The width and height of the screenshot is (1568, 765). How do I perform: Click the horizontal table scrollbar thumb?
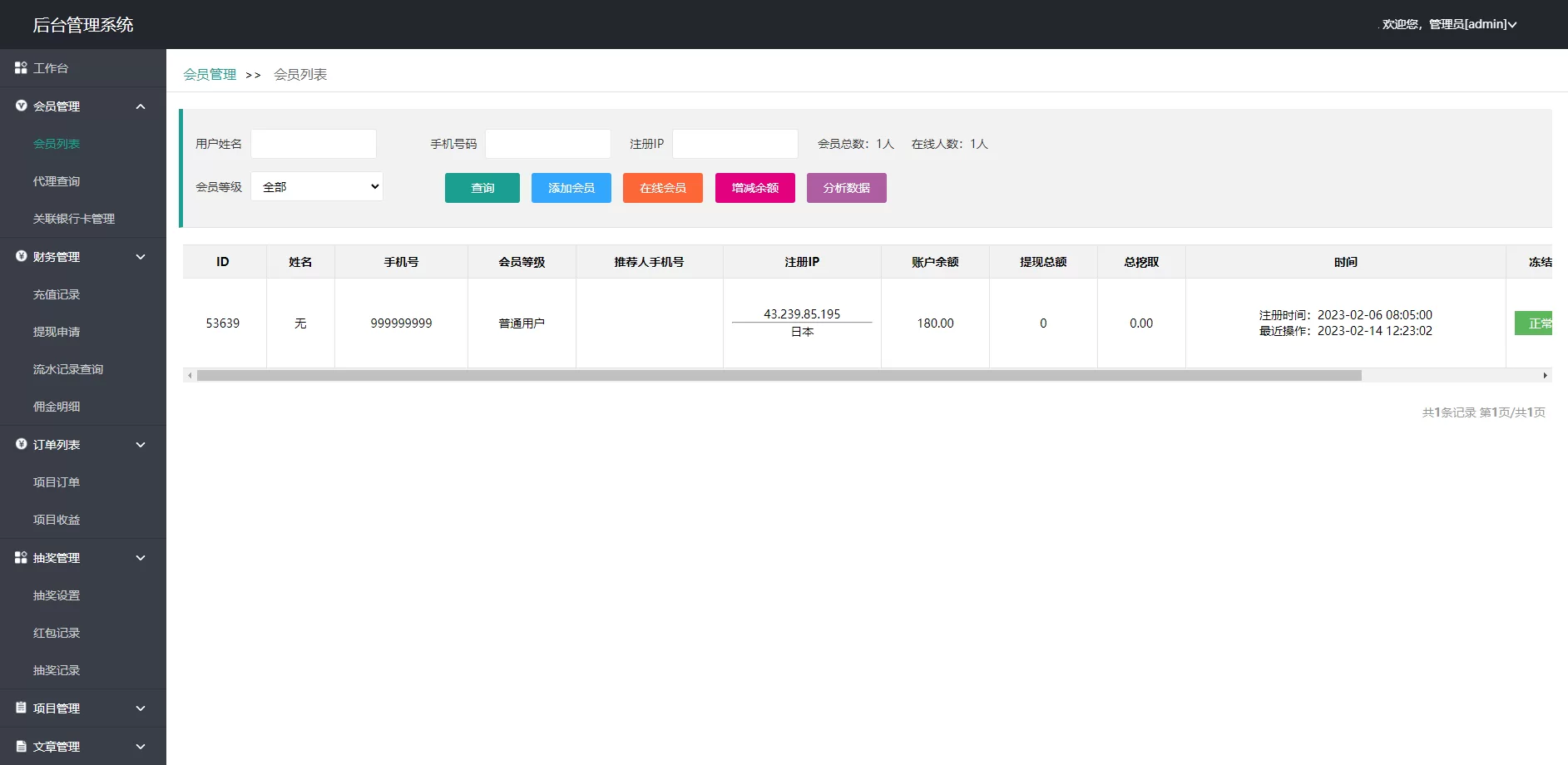coord(779,376)
